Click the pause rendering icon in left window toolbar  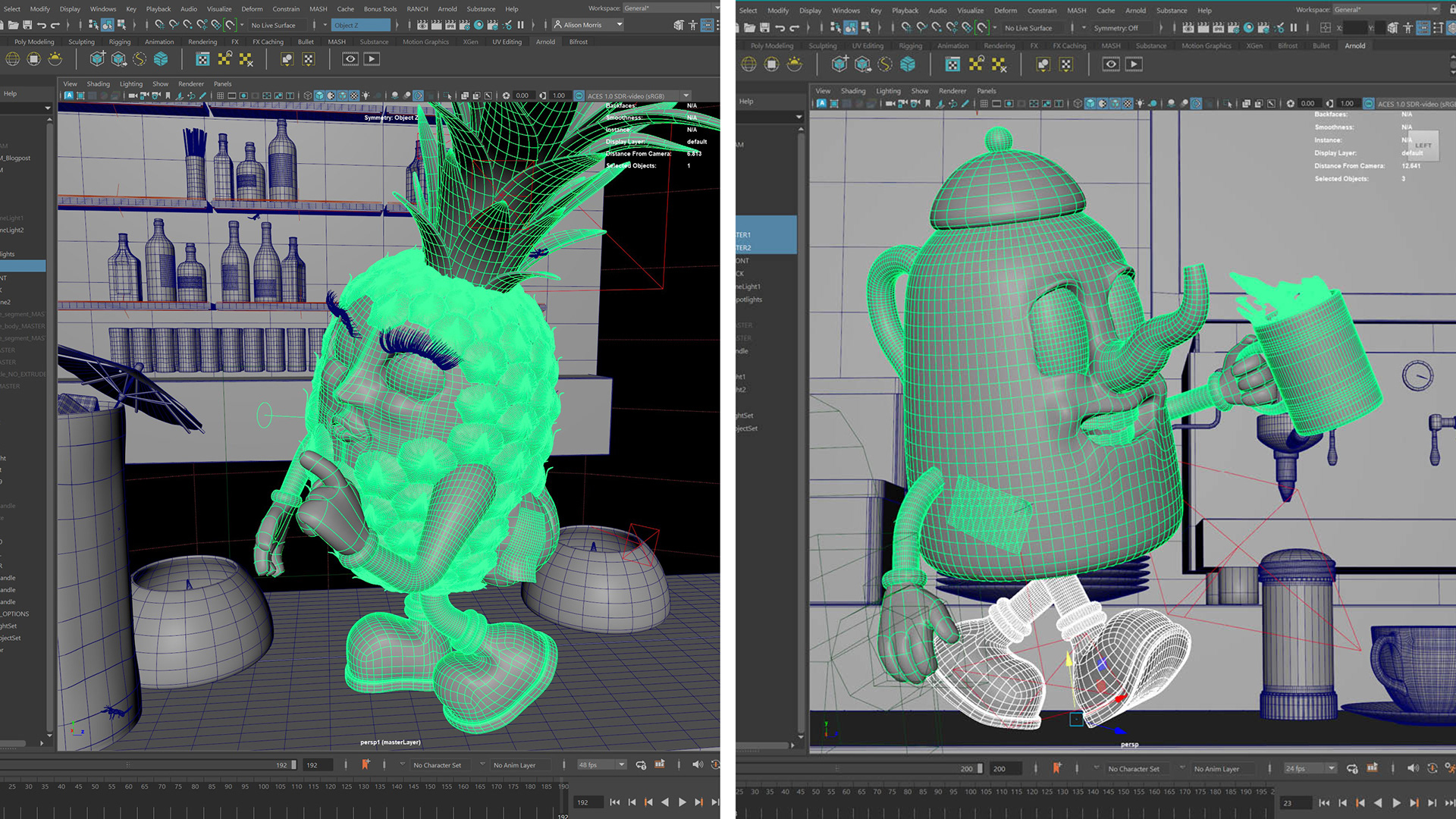click(x=521, y=25)
